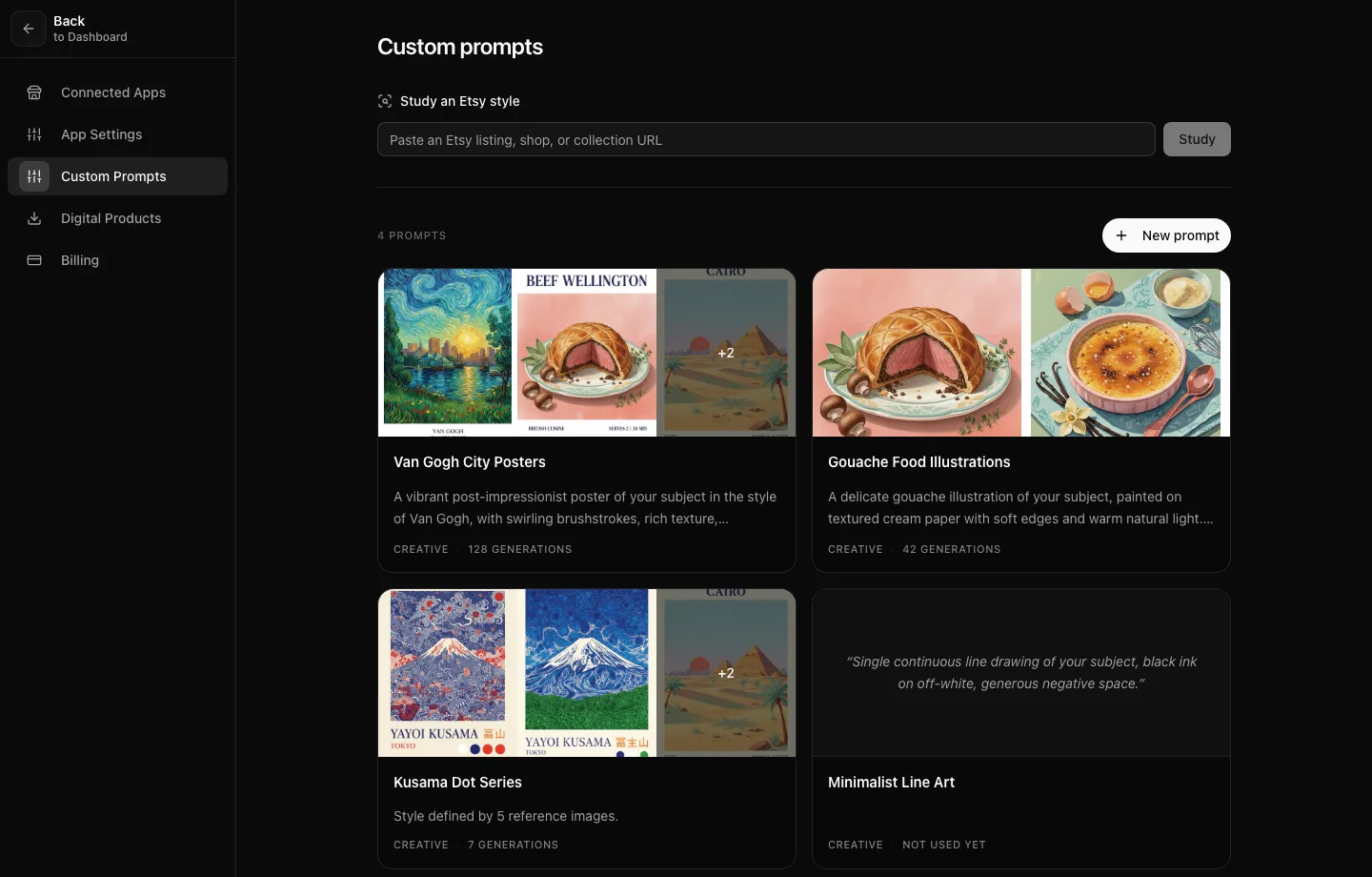This screenshot has height=877, width=1372.
Task: Create a New prompt
Action: coord(1166,235)
